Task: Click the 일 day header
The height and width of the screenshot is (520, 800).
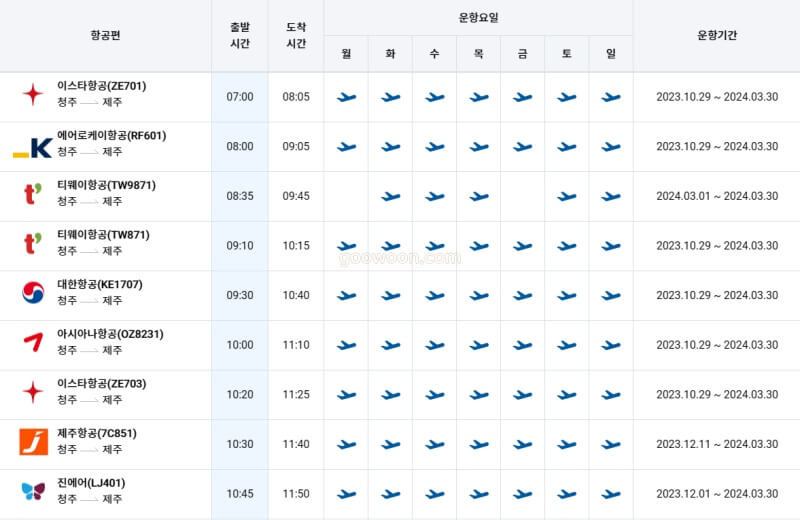Action: (x=611, y=54)
